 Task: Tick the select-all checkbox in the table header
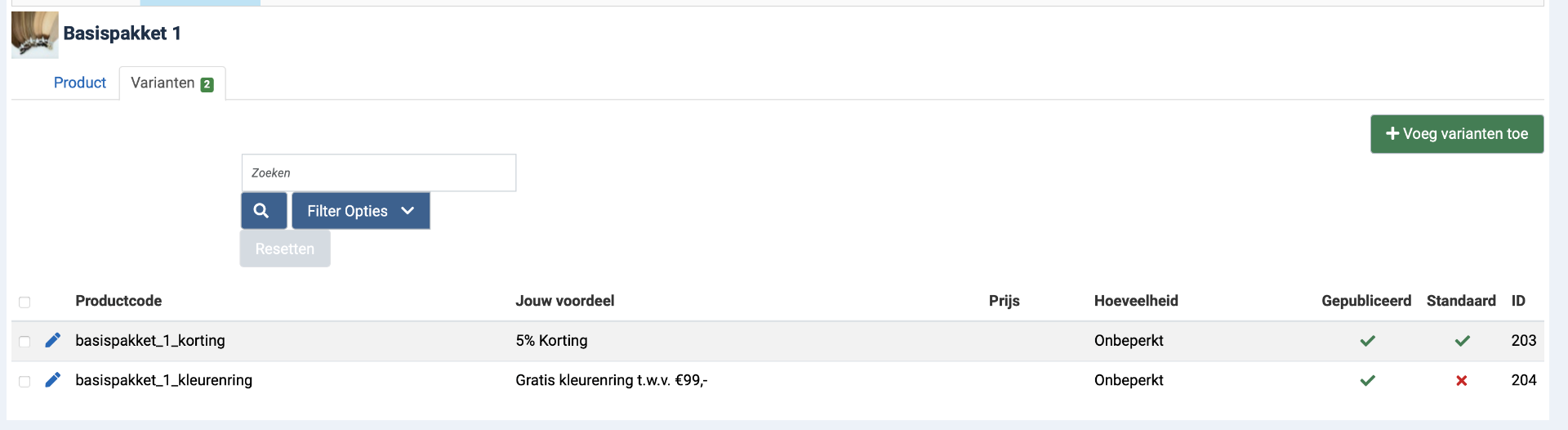pyautogui.click(x=24, y=302)
